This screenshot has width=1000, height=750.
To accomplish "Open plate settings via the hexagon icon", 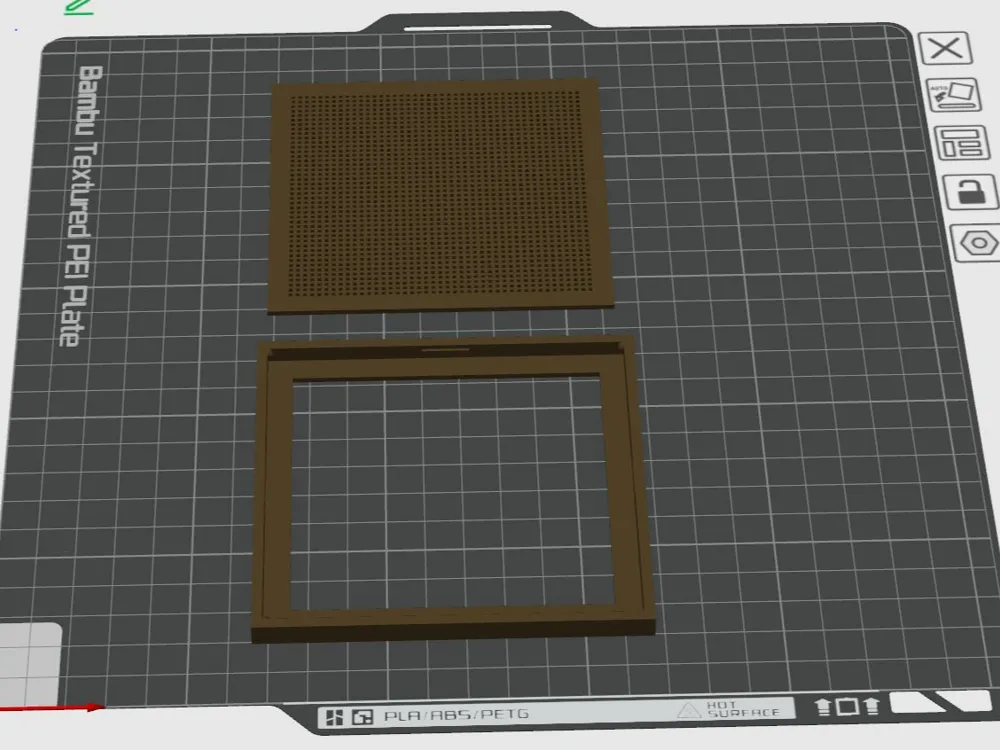I will [x=975, y=242].
